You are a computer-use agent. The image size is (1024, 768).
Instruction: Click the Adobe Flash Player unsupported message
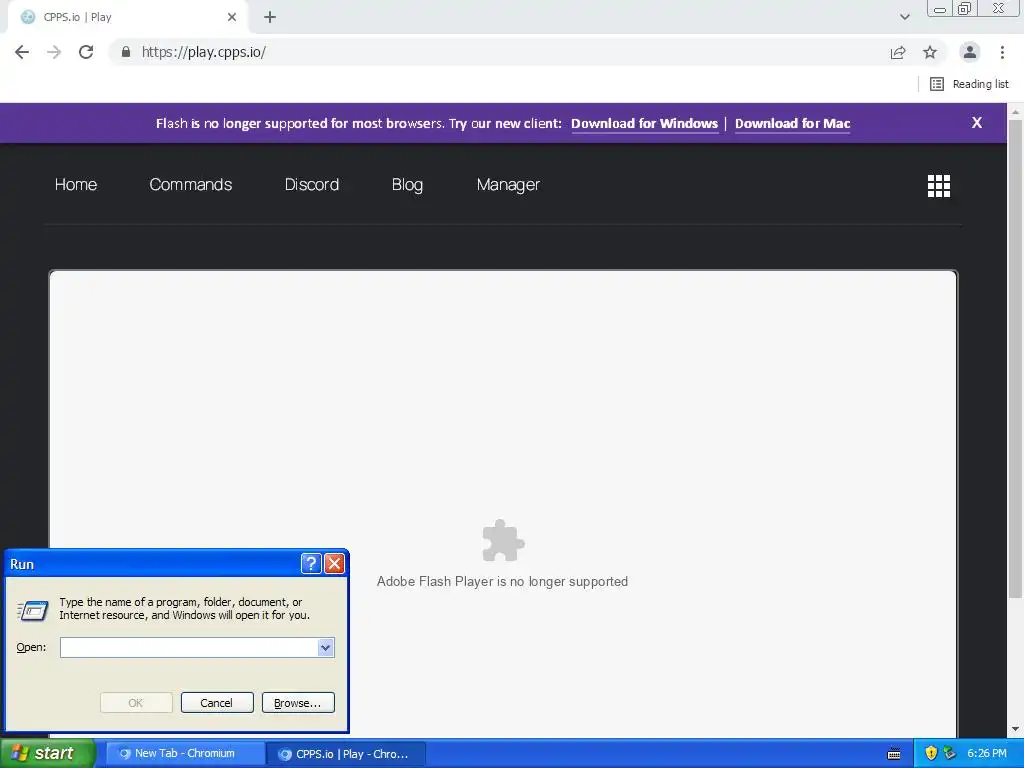pos(502,581)
